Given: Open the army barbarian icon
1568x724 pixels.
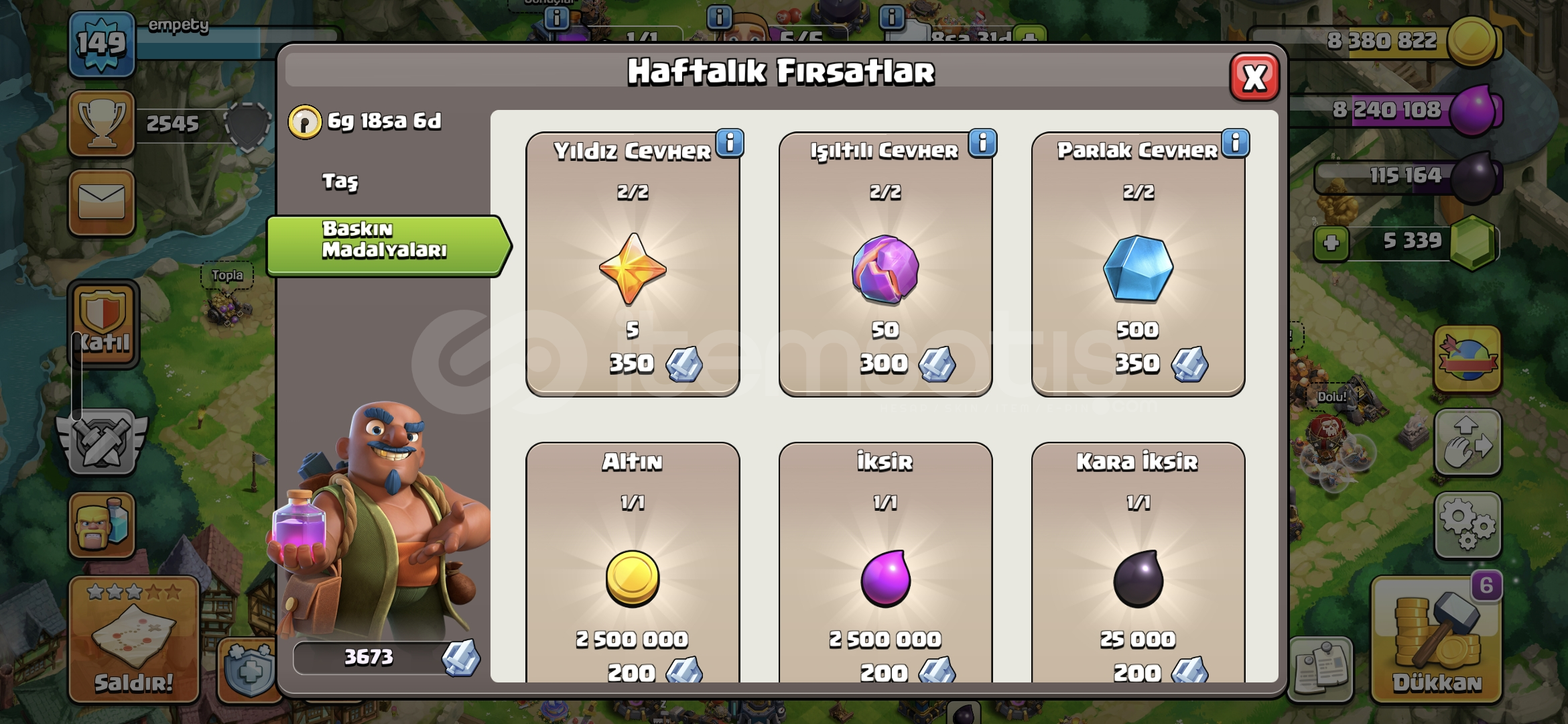Looking at the screenshot, I should (102, 525).
